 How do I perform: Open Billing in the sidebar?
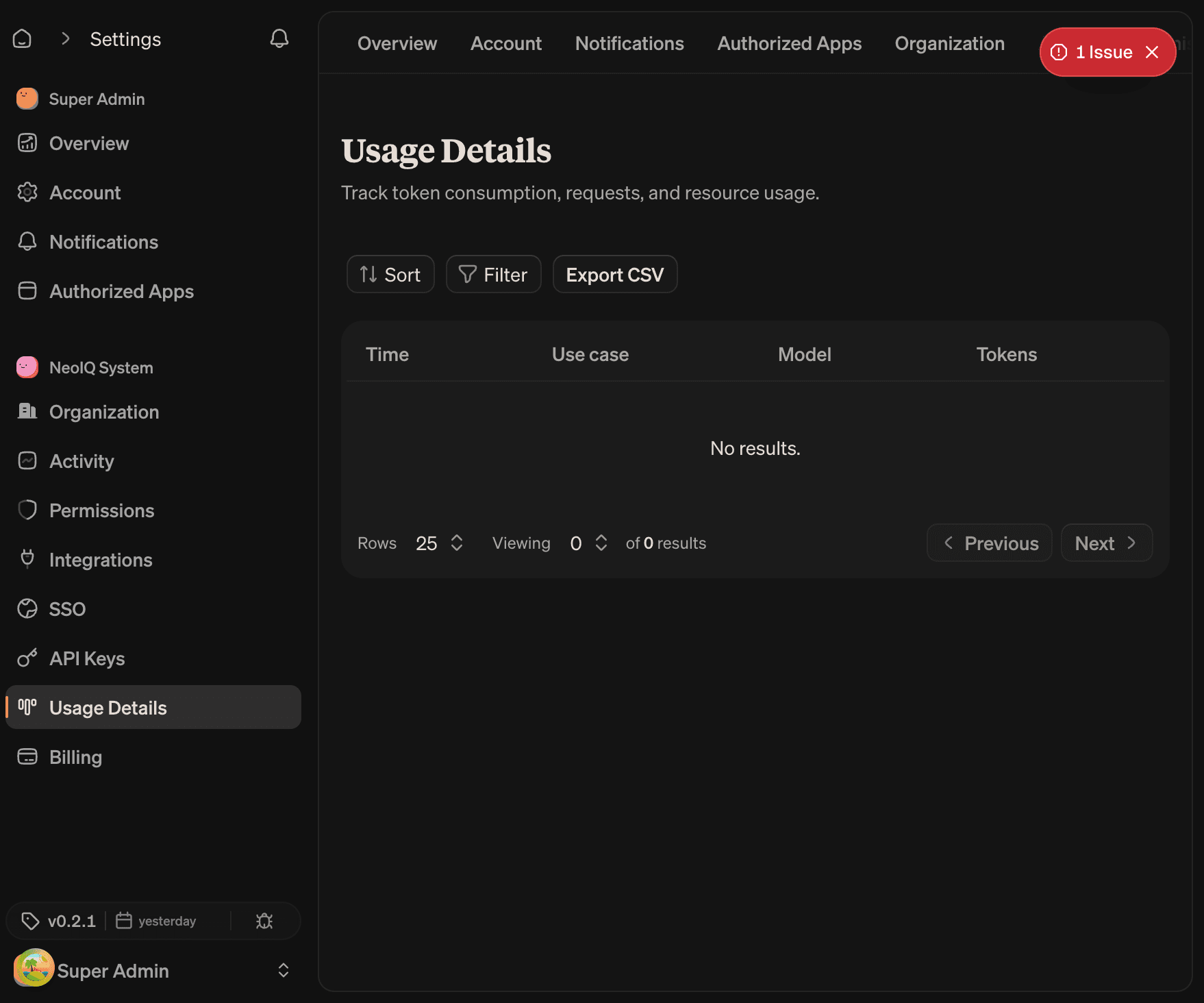[x=153, y=756]
